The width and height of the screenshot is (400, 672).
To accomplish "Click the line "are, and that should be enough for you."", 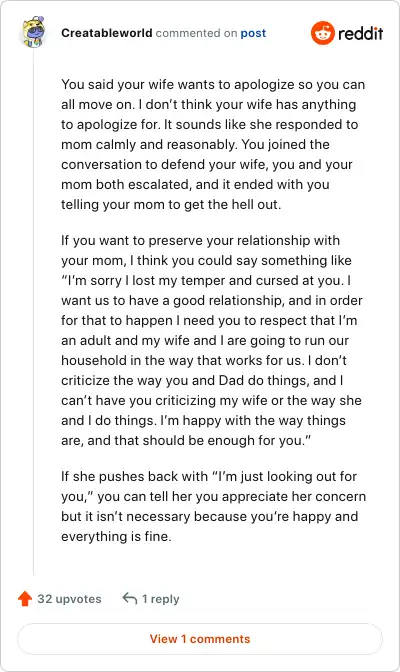I will click(186, 441).
